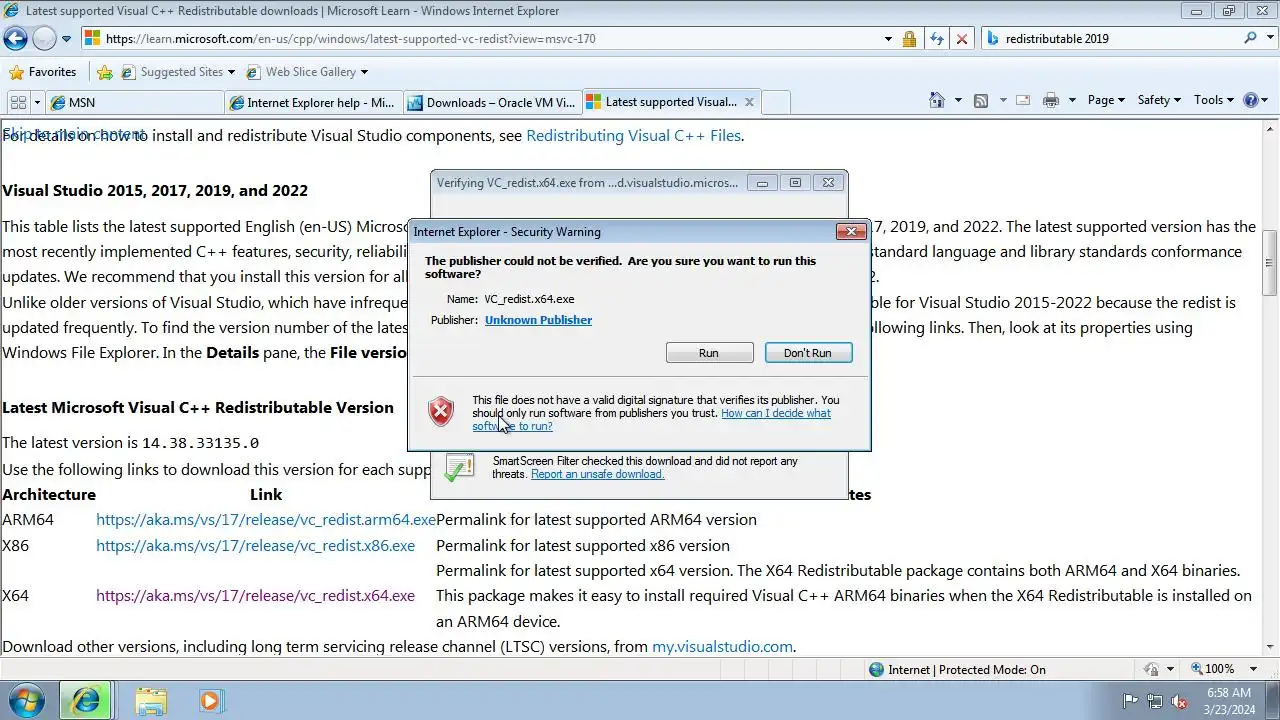Click the red Stop loading icon
Viewport: 1280px width, 720px height.
click(x=962, y=39)
